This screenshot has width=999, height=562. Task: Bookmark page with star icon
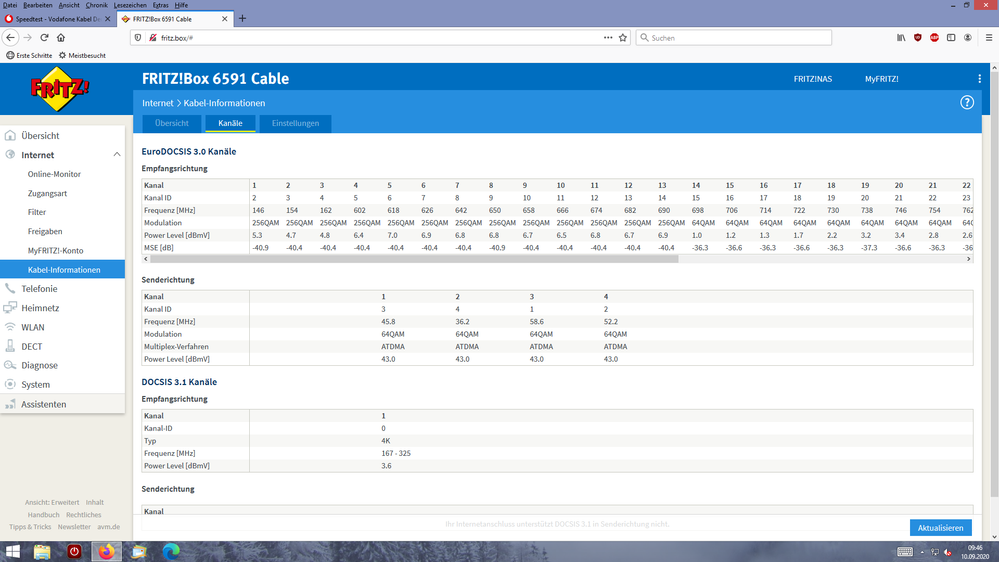(x=622, y=38)
